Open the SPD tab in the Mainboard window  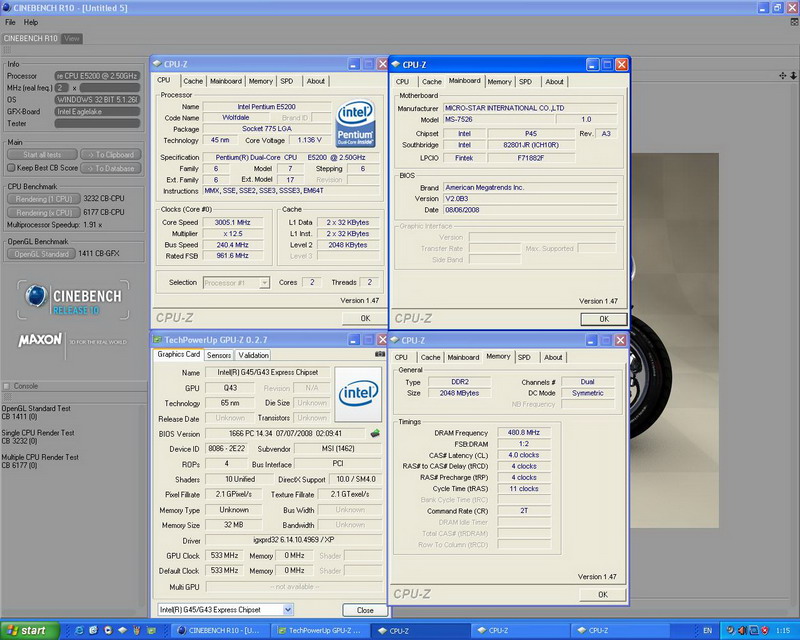525,82
